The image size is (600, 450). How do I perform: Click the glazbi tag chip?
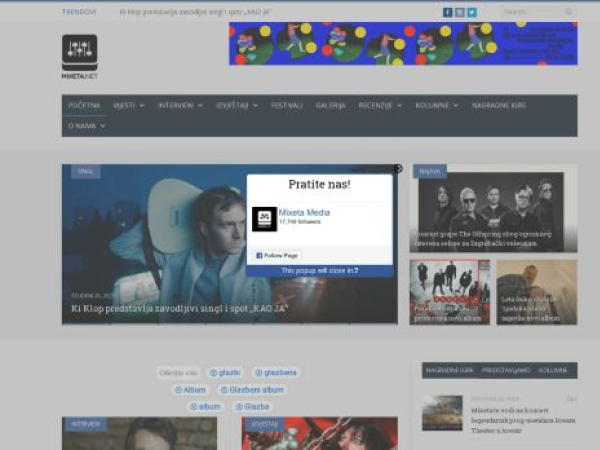225,373
